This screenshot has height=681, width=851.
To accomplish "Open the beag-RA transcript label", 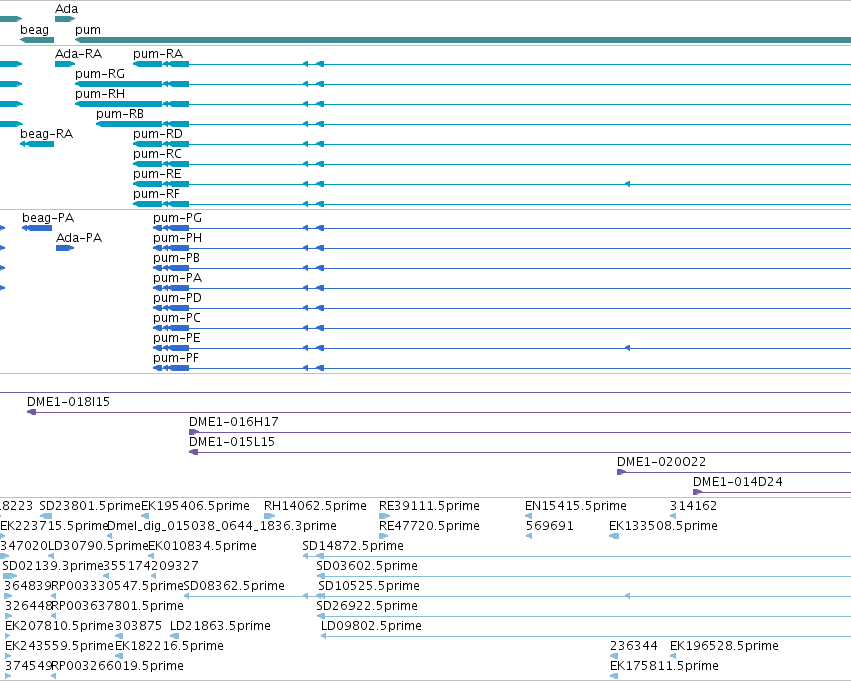I will pos(46,134).
